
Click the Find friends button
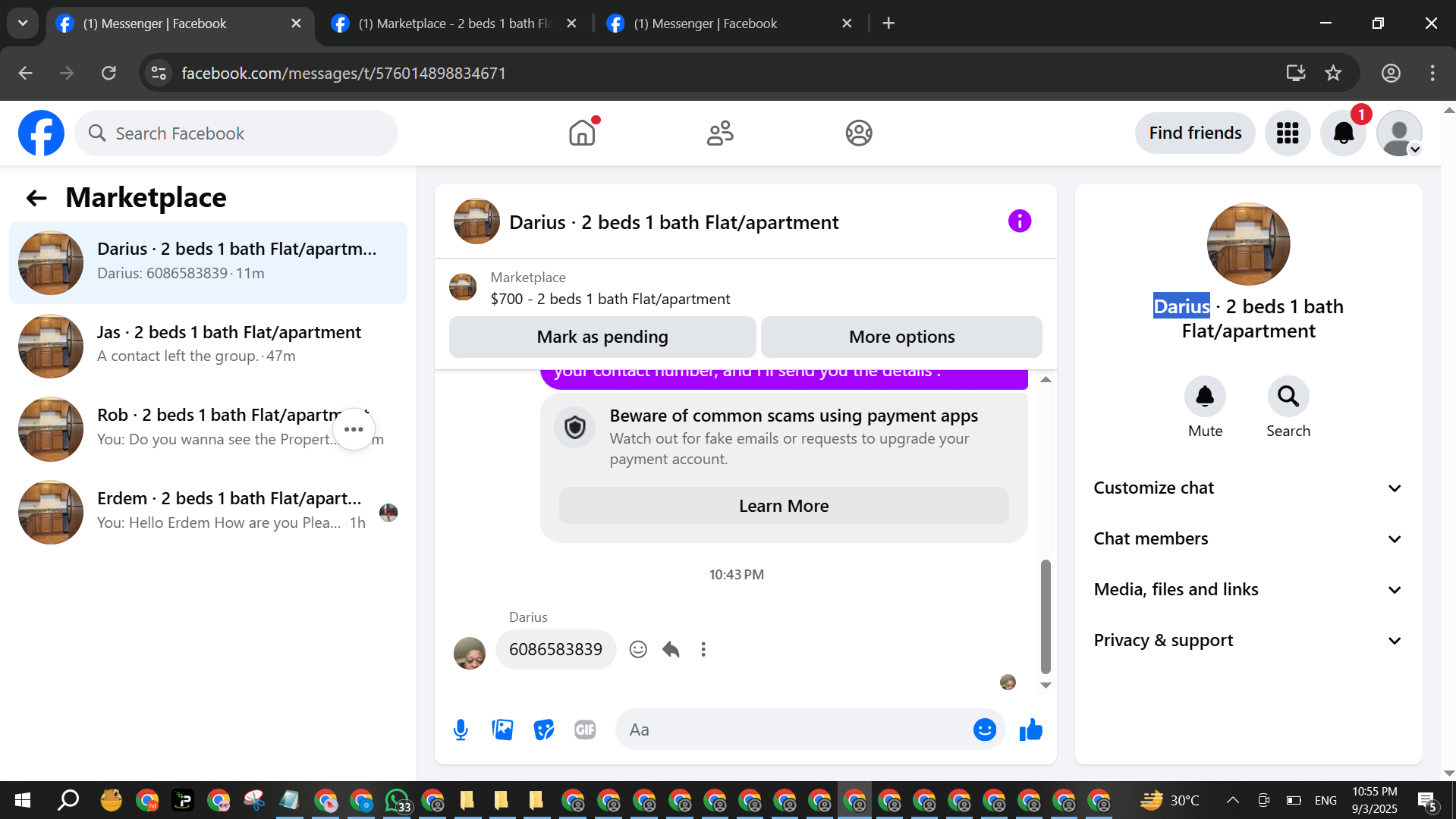pyautogui.click(x=1195, y=133)
